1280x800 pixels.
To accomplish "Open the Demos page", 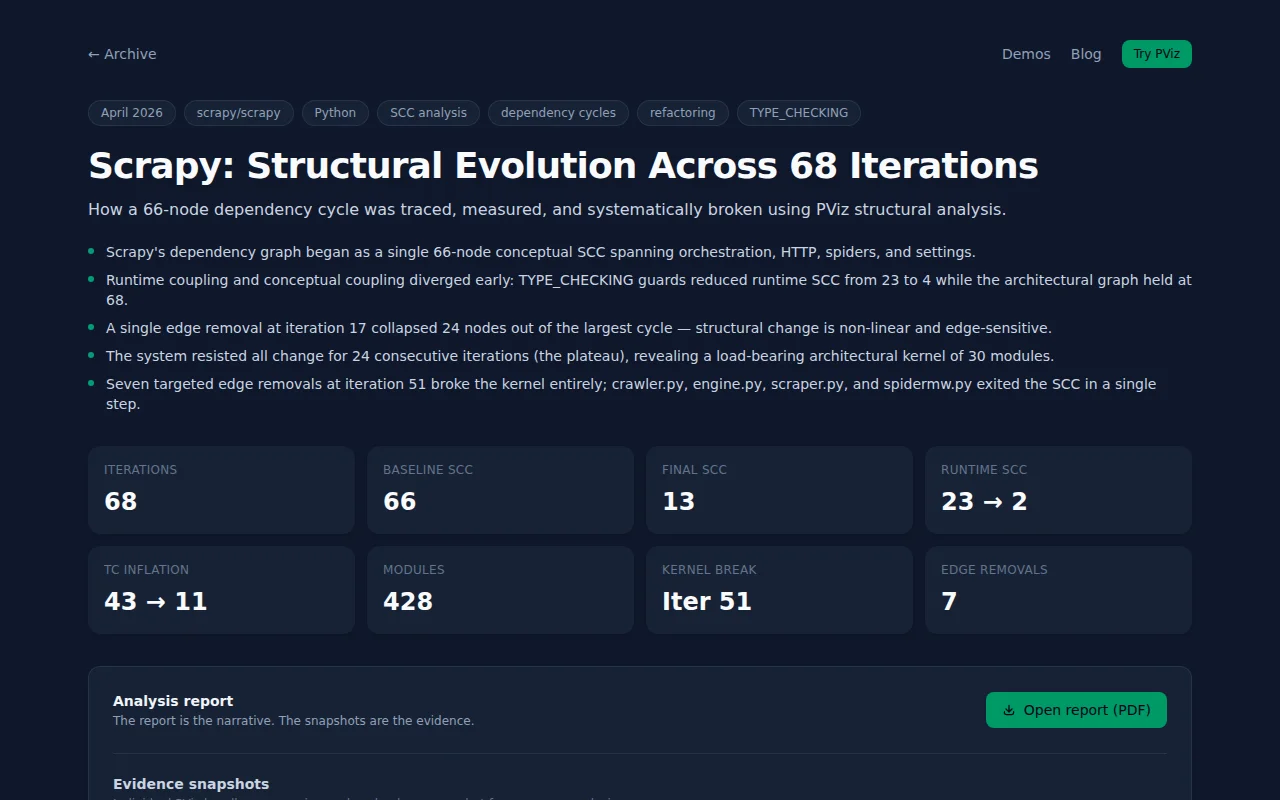I will pos(1026,54).
